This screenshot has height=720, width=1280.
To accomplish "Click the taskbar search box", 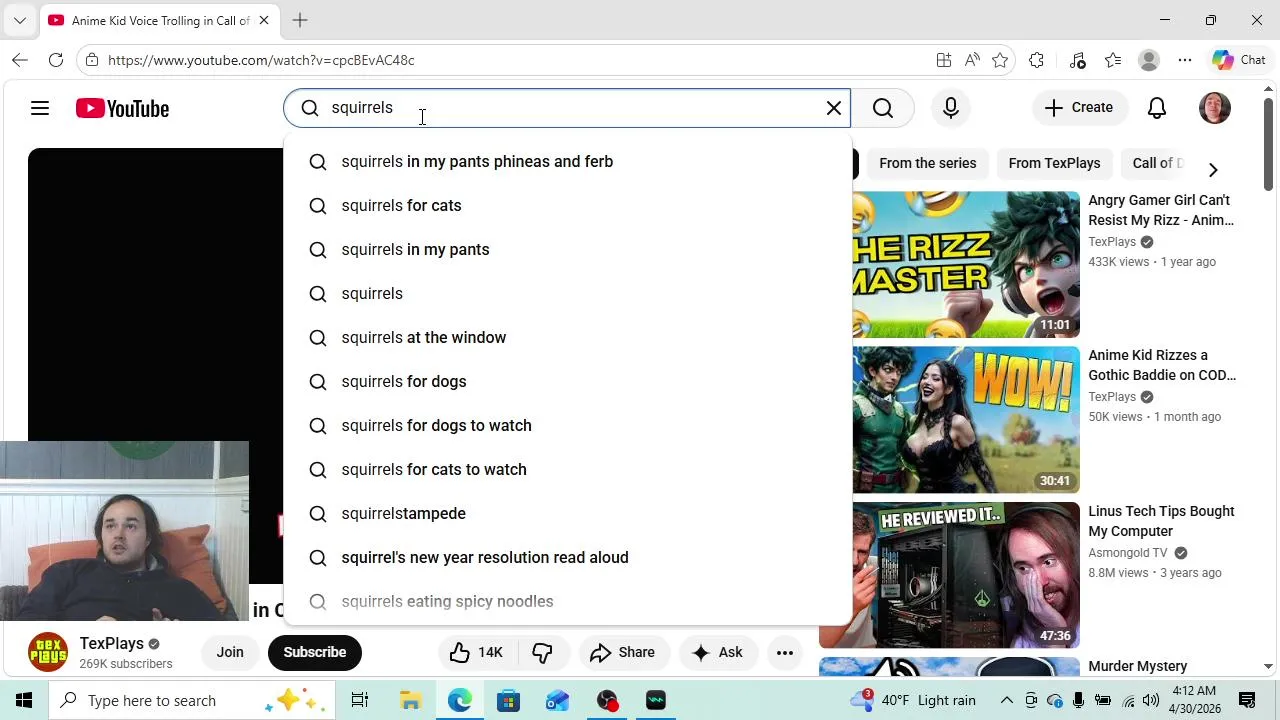I will click(x=192, y=700).
